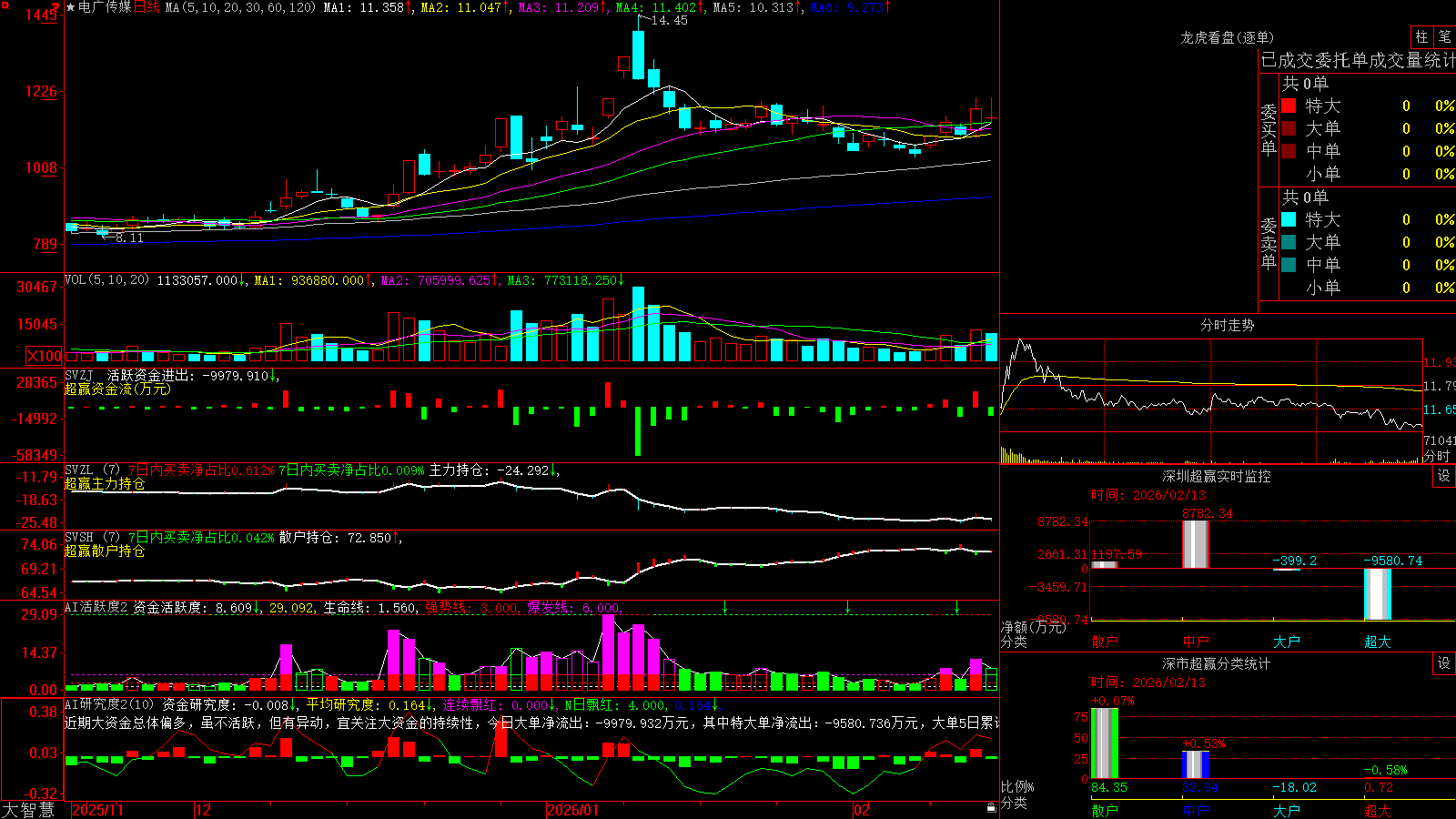Click the 14.45 high price annotation
The height and width of the screenshot is (819, 1456).
tap(669, 20)
